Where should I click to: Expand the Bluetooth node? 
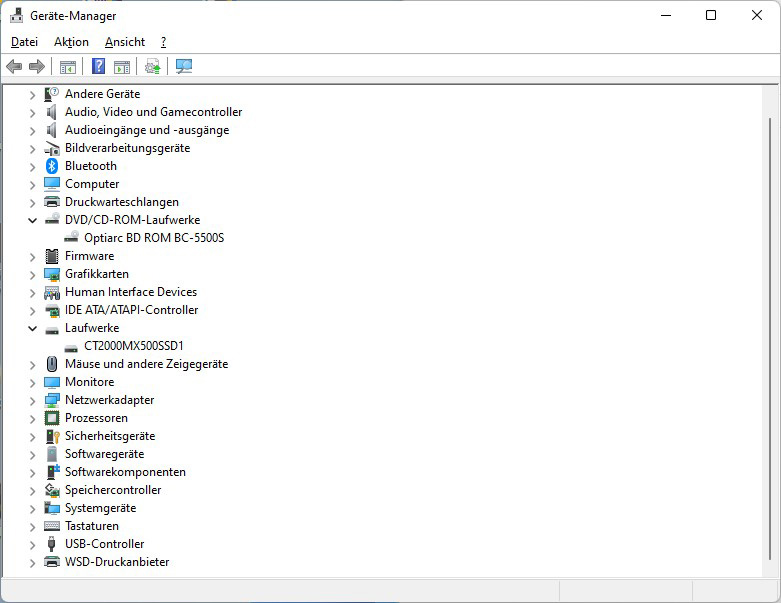(32, 167)
